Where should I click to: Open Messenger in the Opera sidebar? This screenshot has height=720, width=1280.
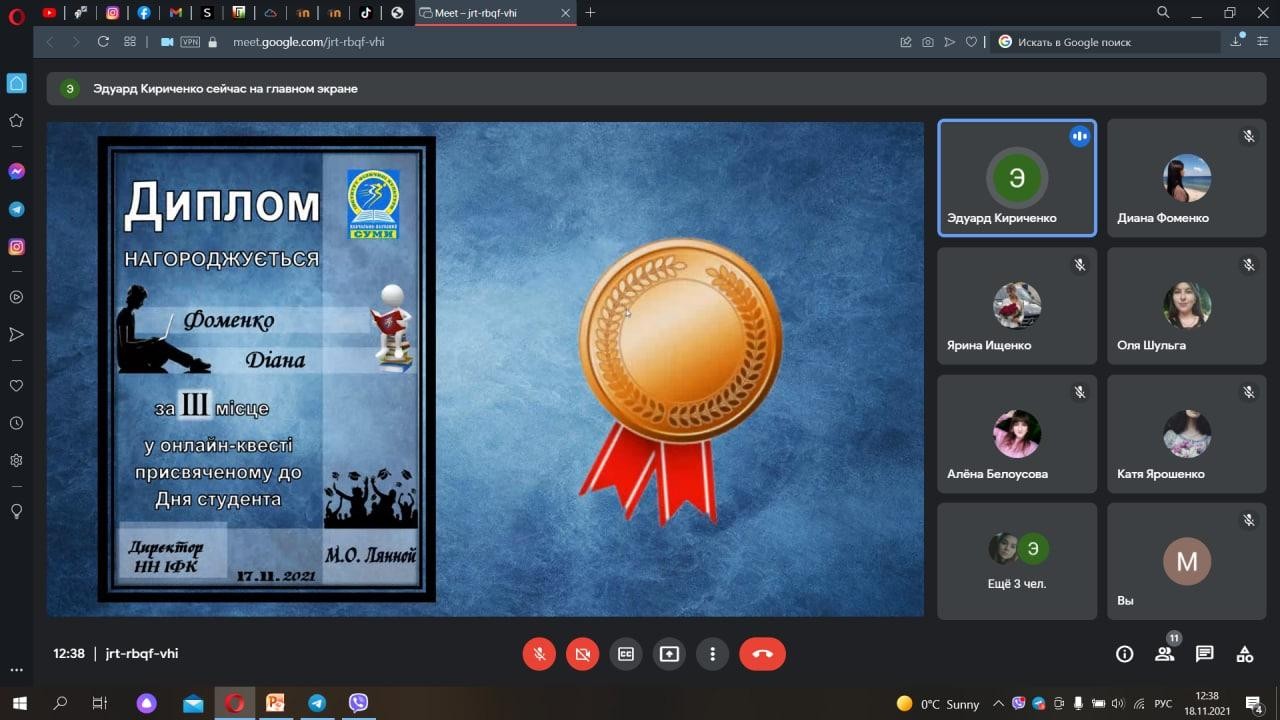point(16,172)
